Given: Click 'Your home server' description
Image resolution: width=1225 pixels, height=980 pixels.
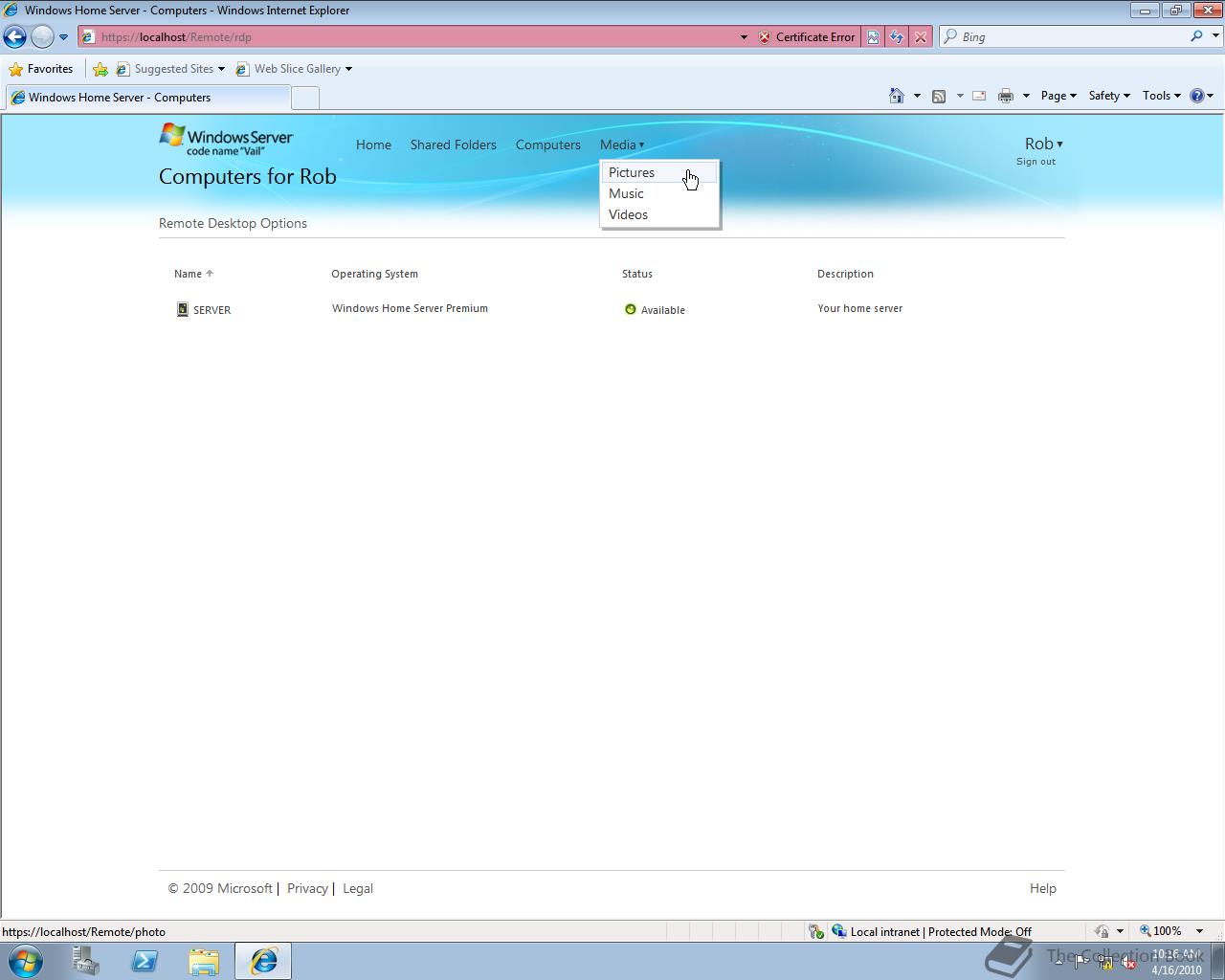Looking at the screenshot, I should [x=859, y=308].
